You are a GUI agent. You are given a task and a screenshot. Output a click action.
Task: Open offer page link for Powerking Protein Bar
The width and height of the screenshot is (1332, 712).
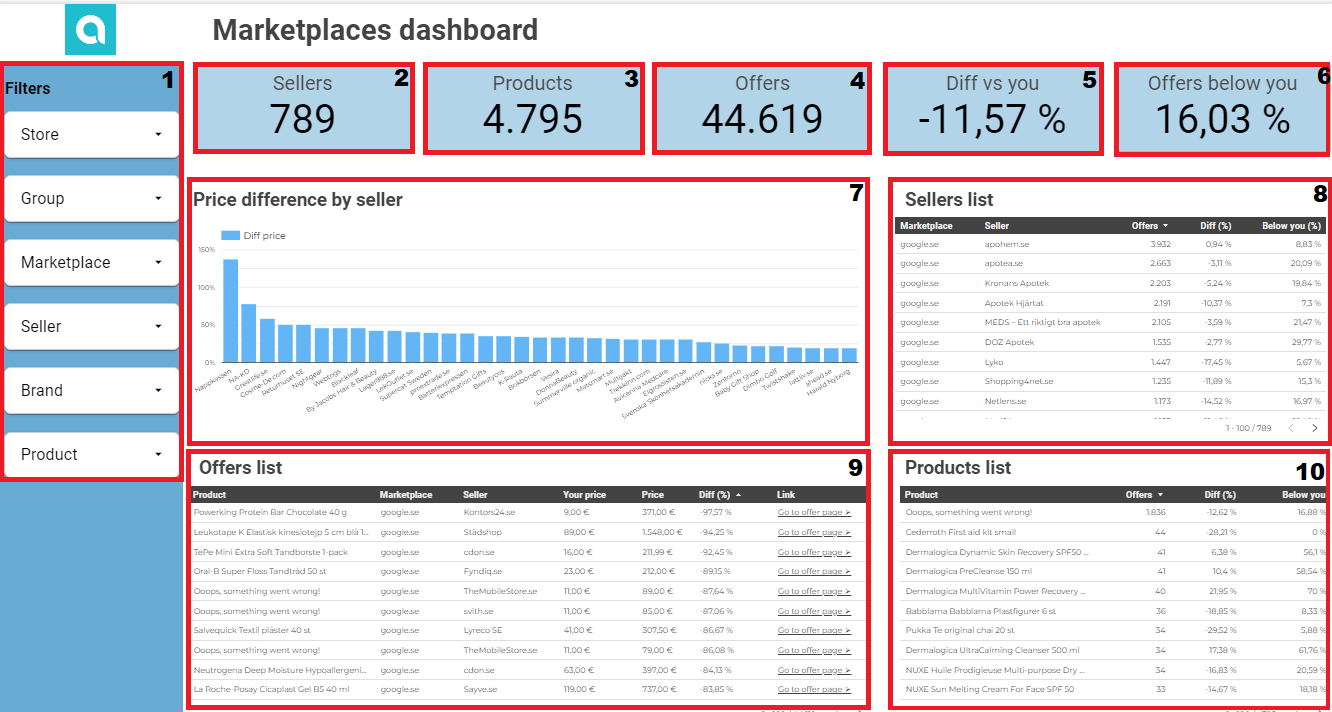[x=814, y=512]
